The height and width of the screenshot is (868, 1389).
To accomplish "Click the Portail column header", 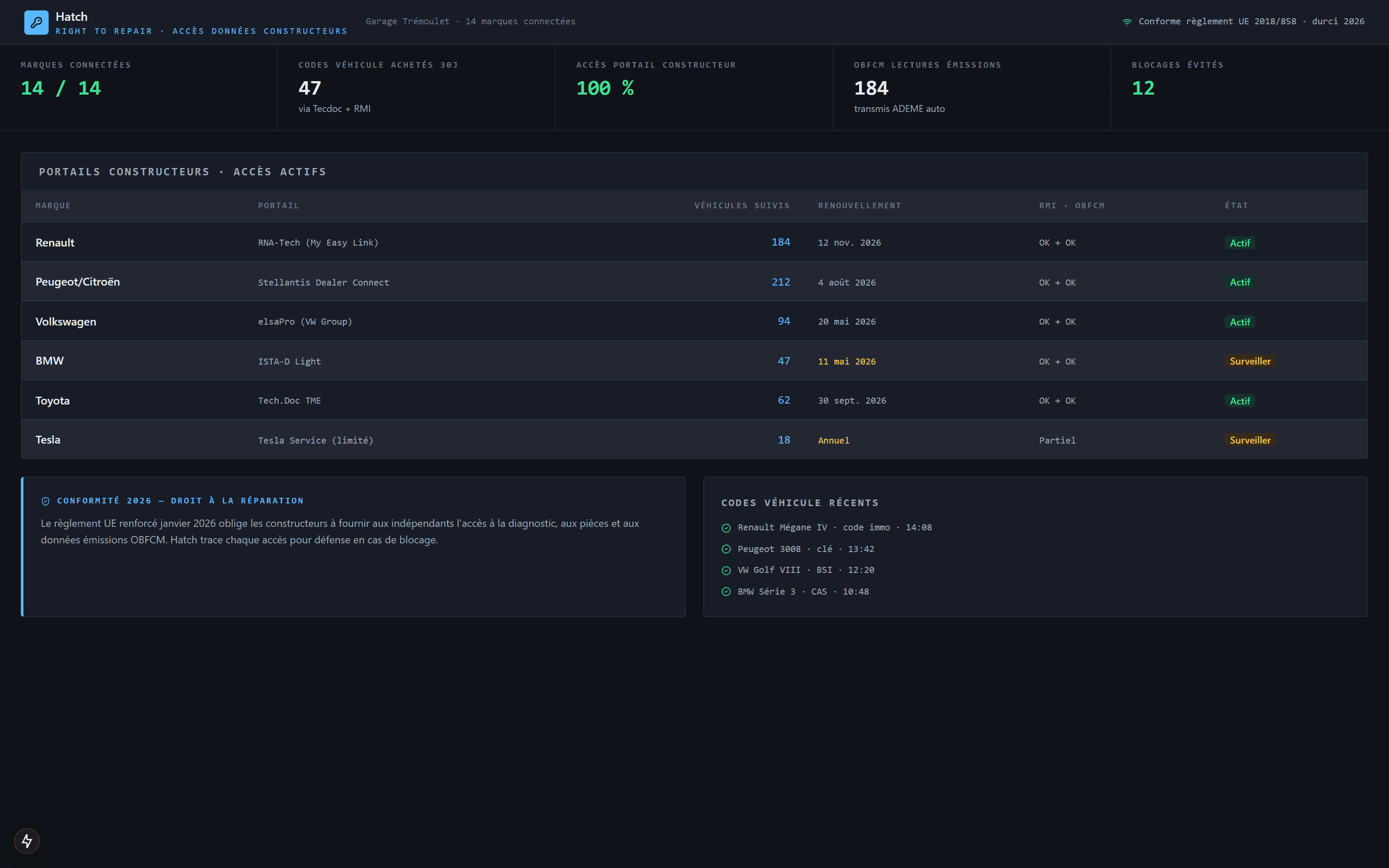I will tap(278, 206).
